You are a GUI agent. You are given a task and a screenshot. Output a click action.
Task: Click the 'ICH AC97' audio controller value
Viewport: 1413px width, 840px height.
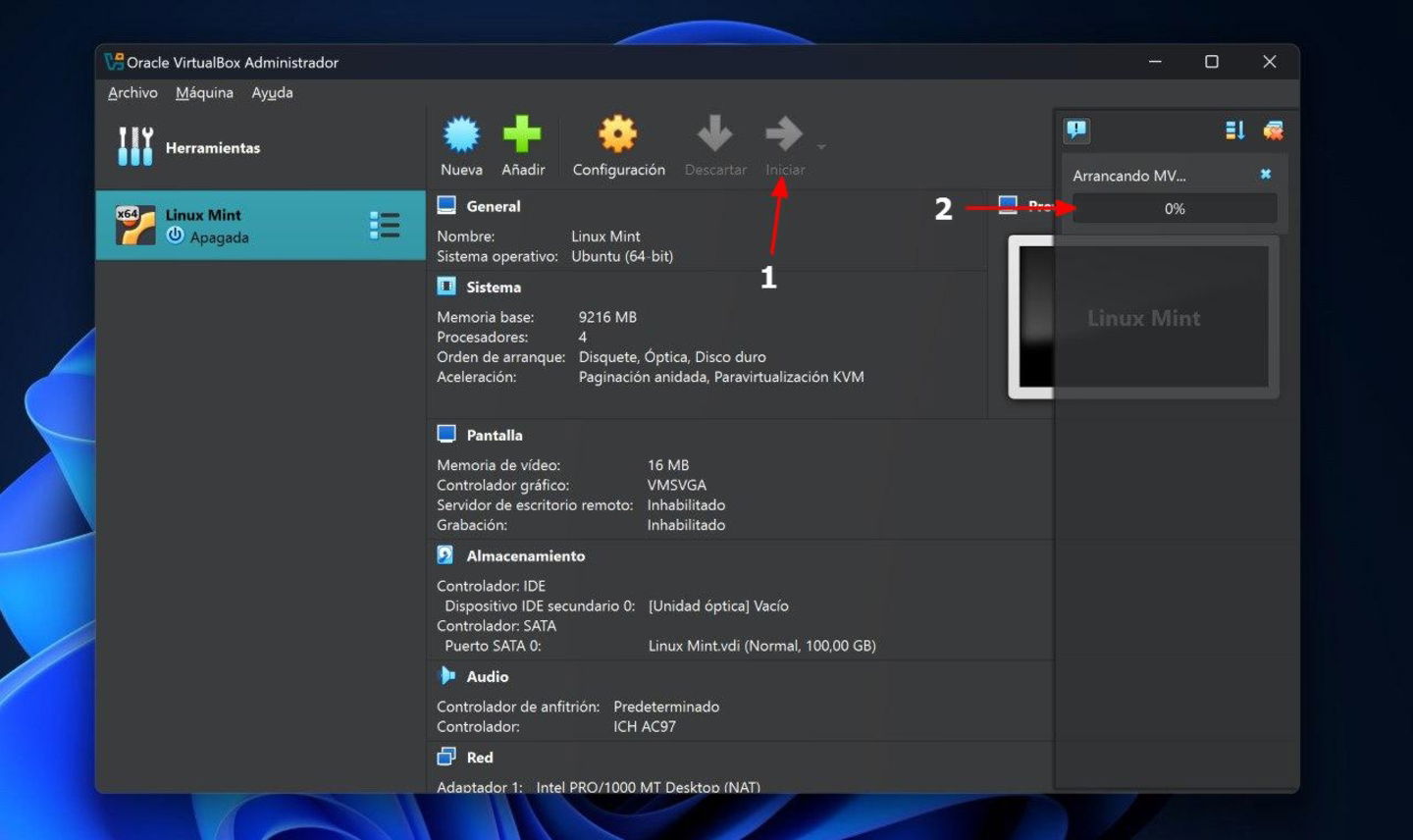click(x=645, y=726)
